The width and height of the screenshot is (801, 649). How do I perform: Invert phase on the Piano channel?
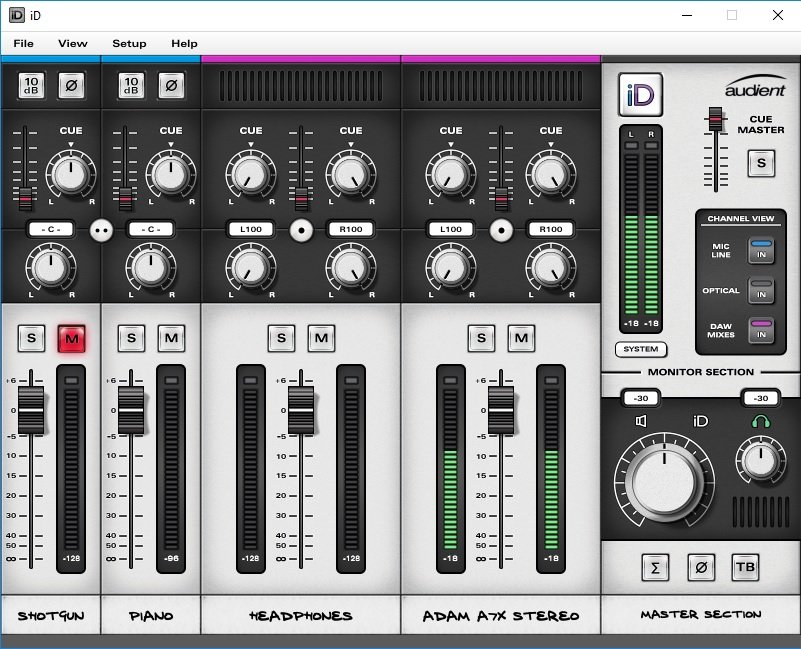[x=171, y=85]
